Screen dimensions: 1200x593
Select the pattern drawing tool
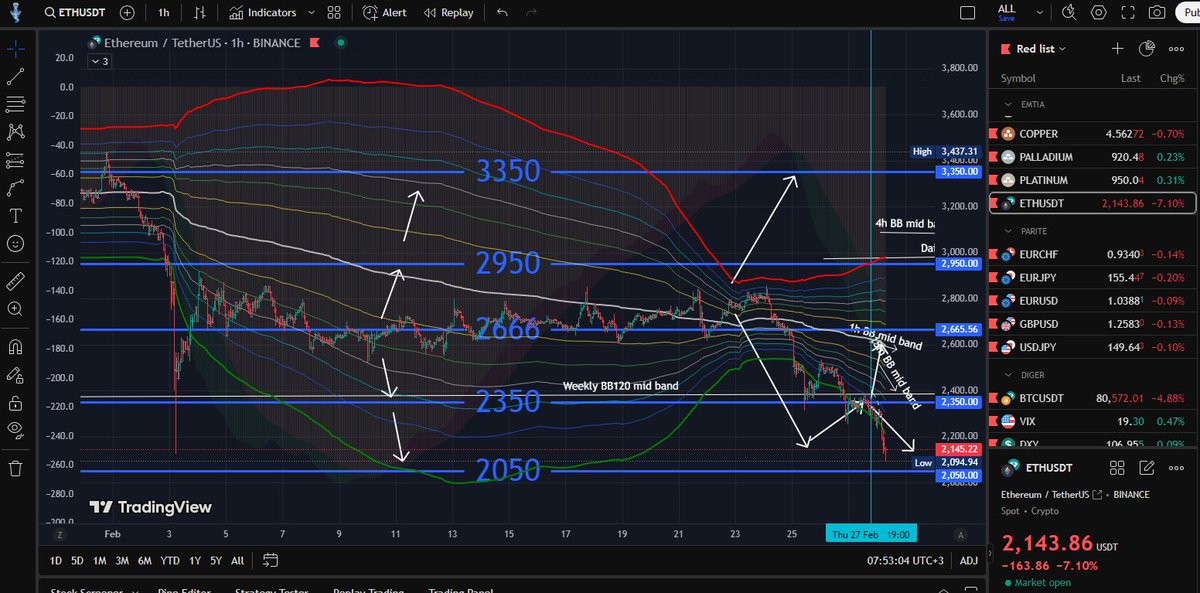(x=15, y=132)
